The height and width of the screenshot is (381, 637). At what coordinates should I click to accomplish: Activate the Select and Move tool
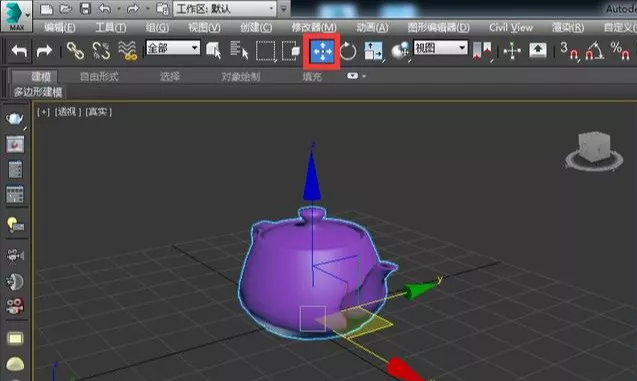click(x=323, y=52)
